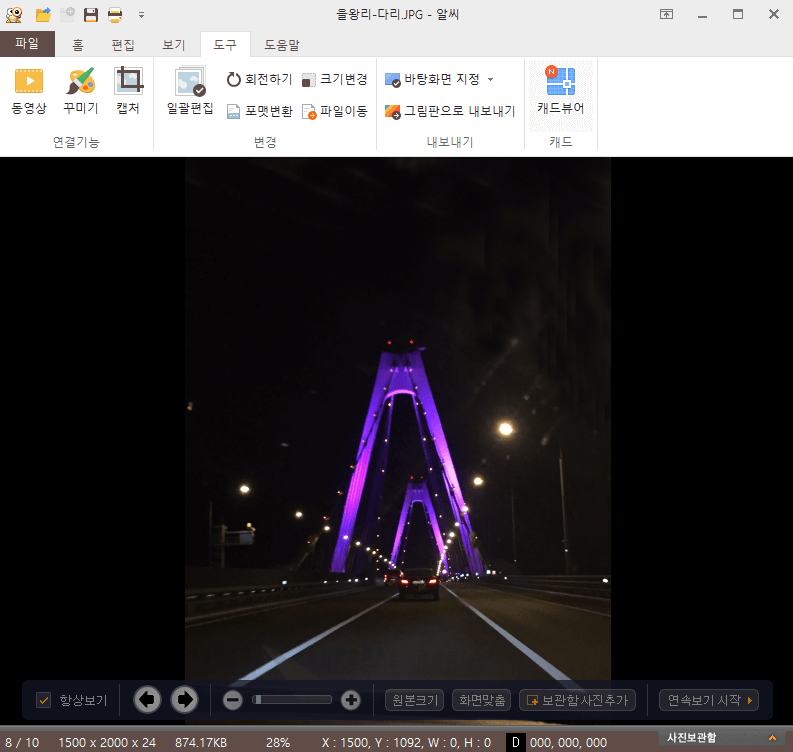Set image as 바탕화면 지정 wallpaper
Image resolution: width=793 pixels, height=752 pixels.
tap(432, 79)
